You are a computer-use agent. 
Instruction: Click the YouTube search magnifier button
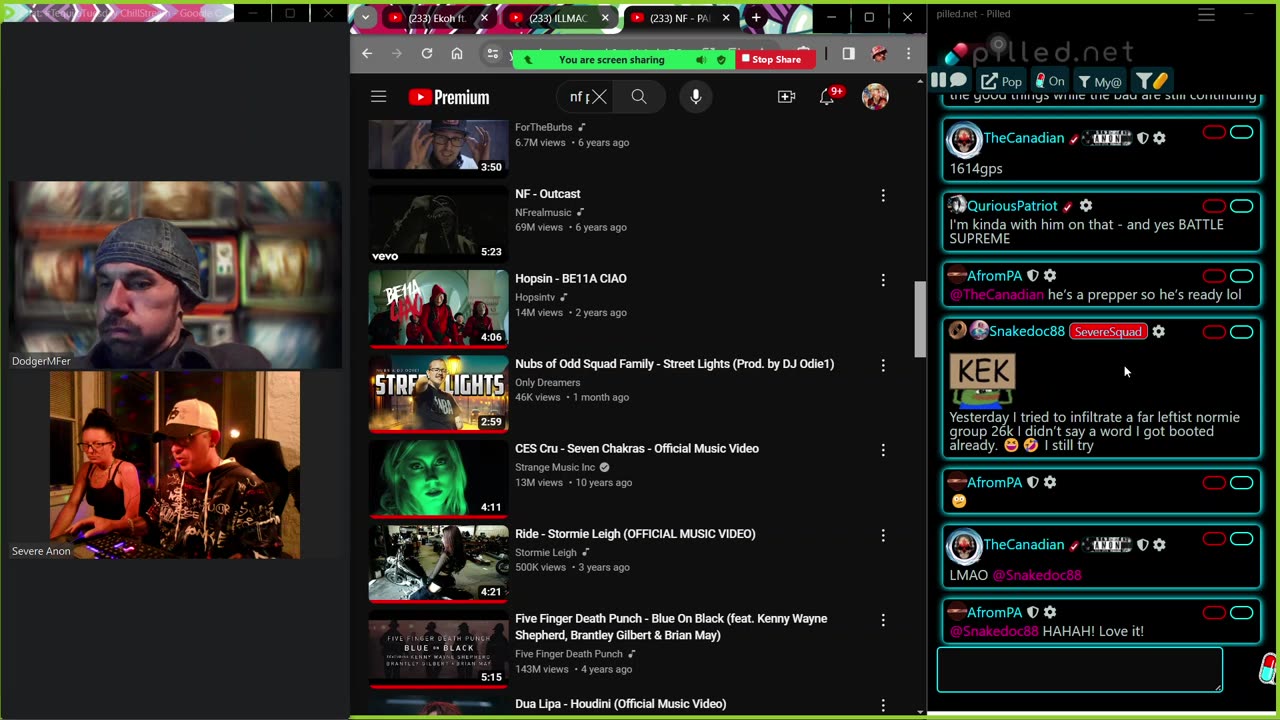(639, 97)
